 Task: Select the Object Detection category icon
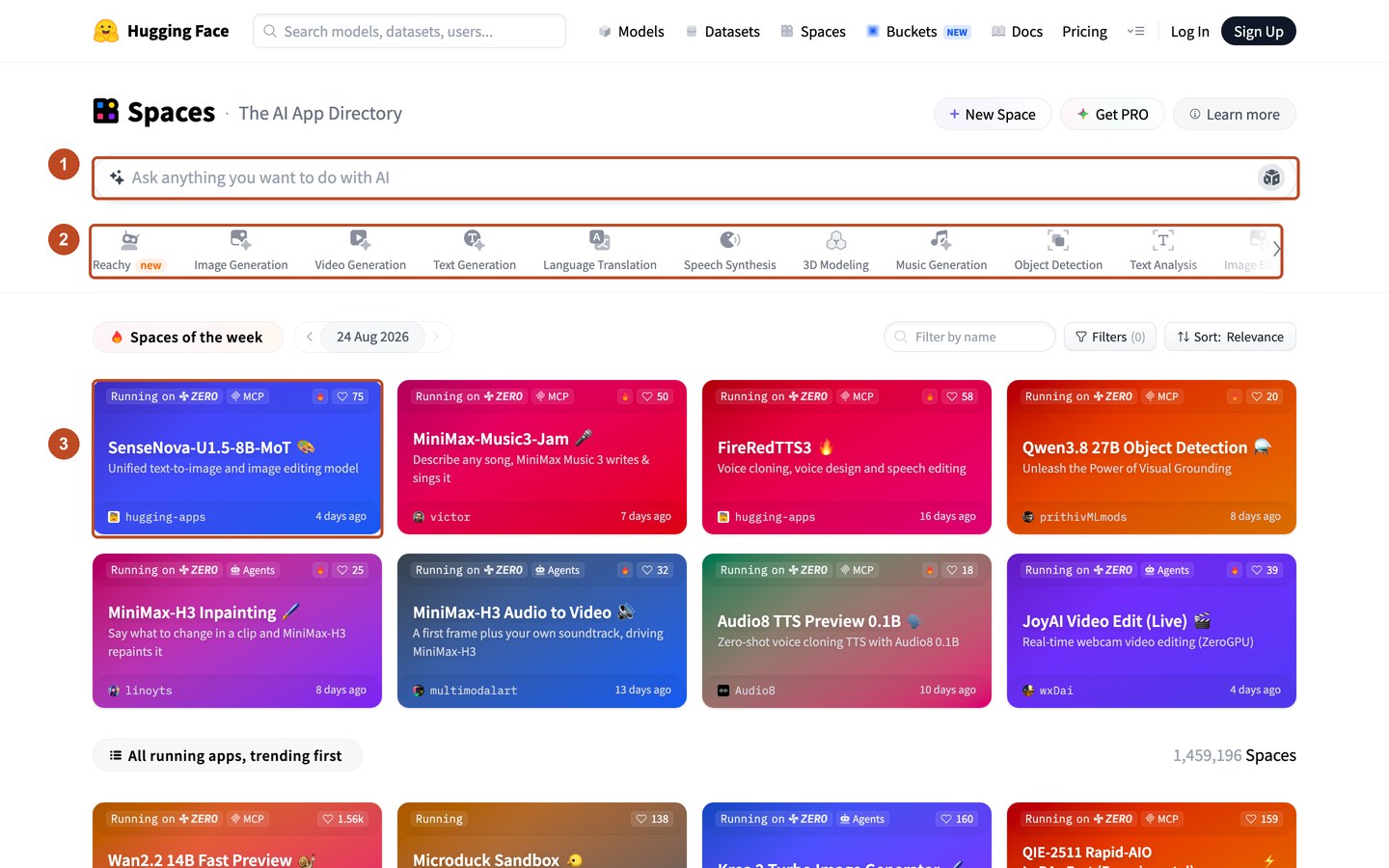coord(1058,239)
